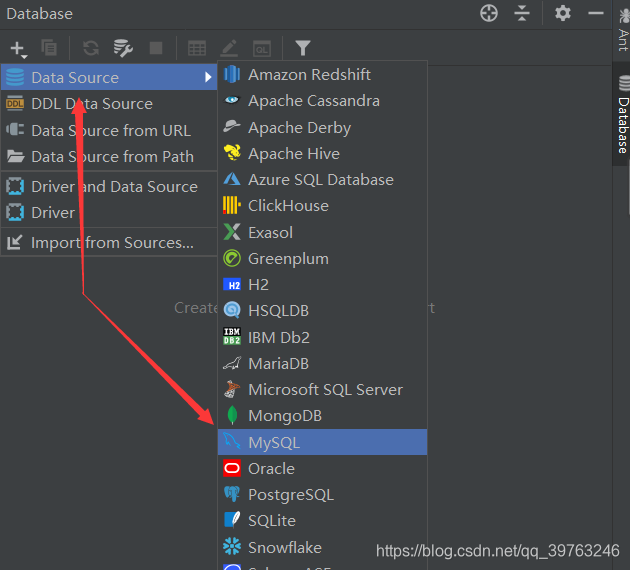Click the IBM Db2 icon
This screenshot has height=570, width=630.
[x=232, y=337]
